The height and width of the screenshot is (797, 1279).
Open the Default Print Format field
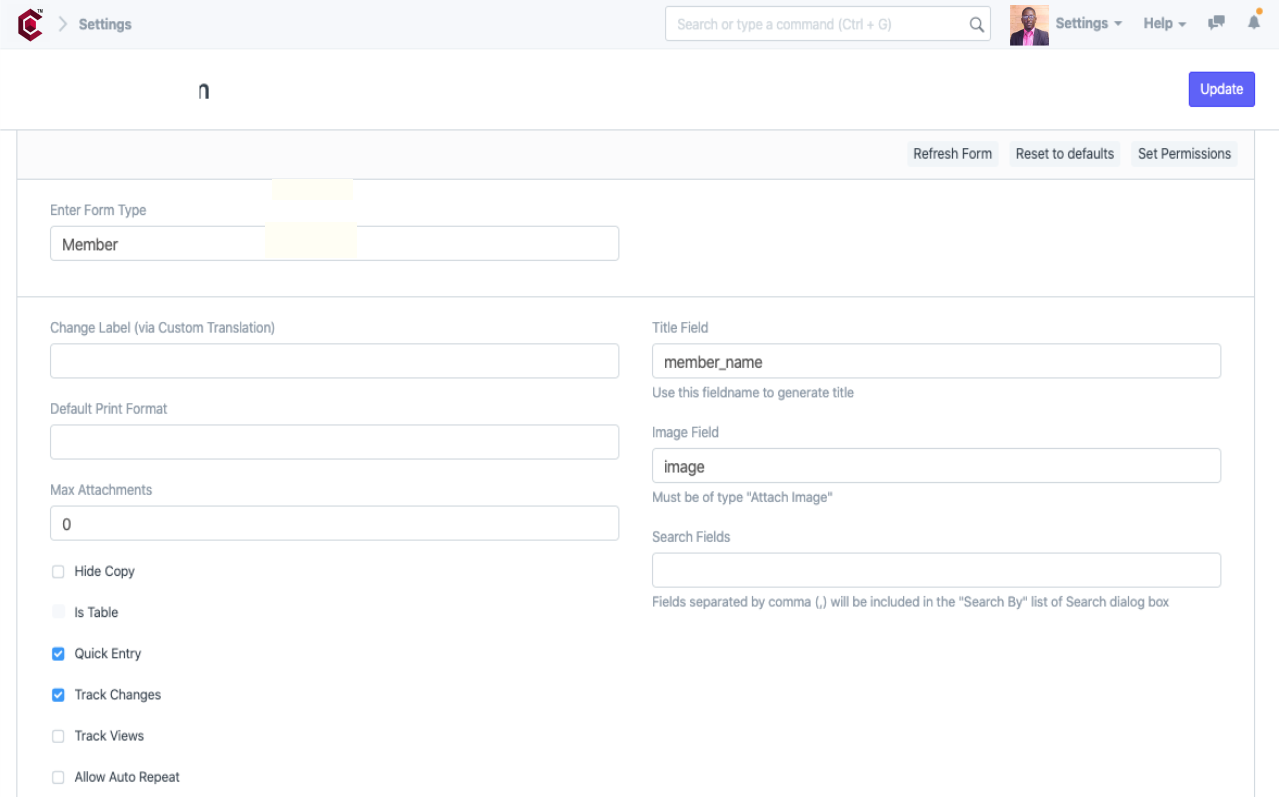(x=334, y=441)
